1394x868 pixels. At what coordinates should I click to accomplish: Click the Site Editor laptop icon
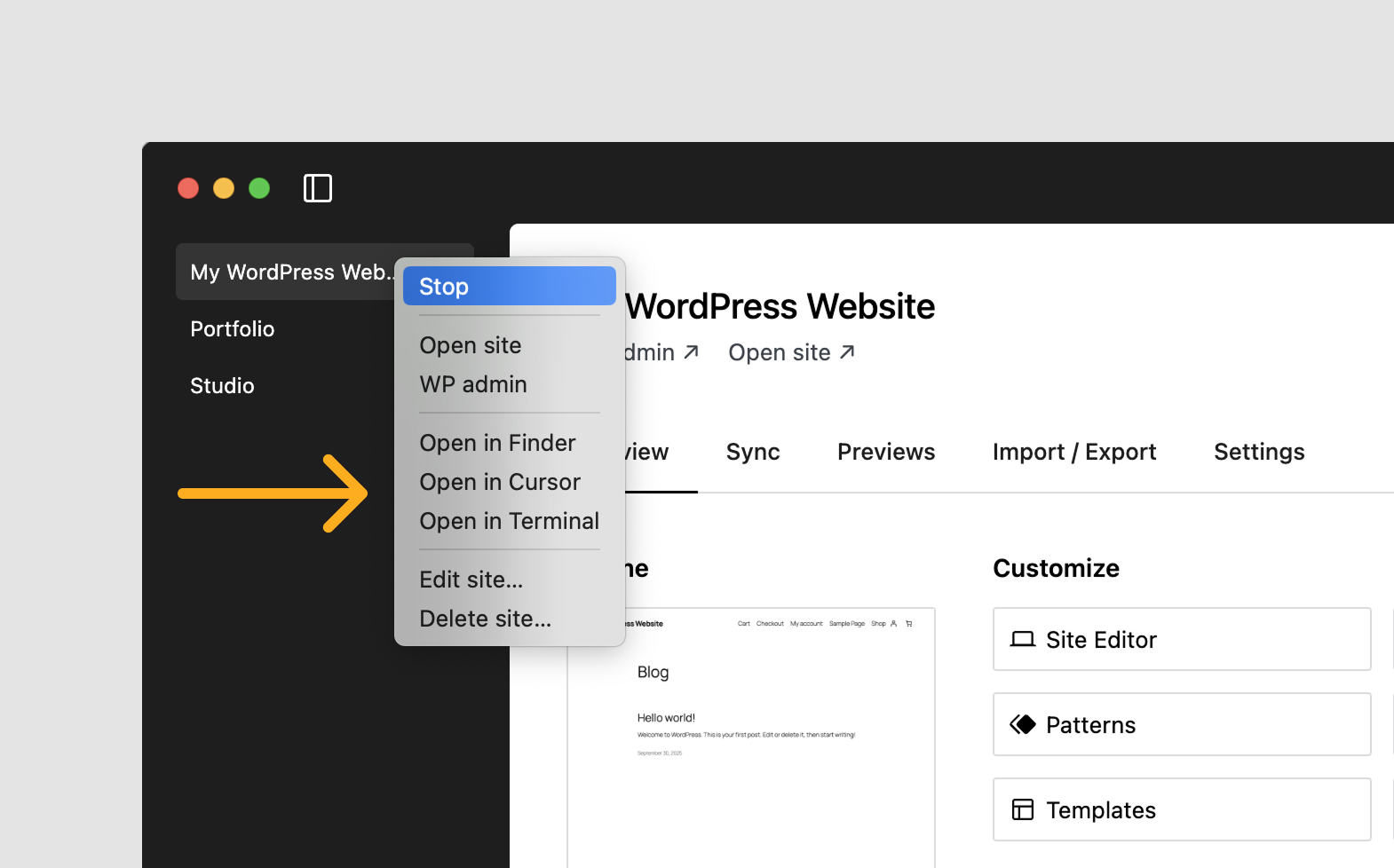coord(1023,639)
